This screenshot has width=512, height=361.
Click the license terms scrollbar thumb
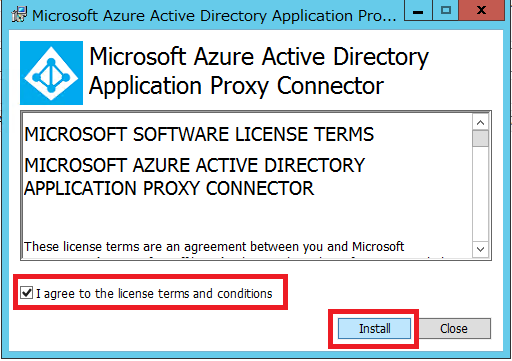[480, 138]
